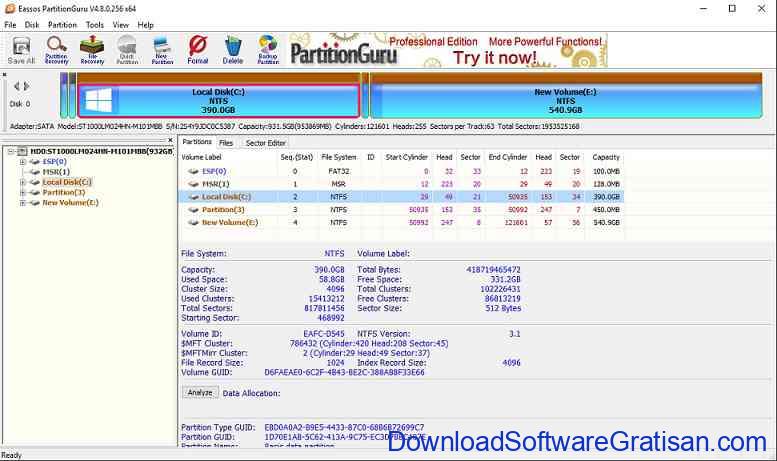Open the Disk menu
The height and width of the screenshot is (461, 777).
tap(32, 25)
